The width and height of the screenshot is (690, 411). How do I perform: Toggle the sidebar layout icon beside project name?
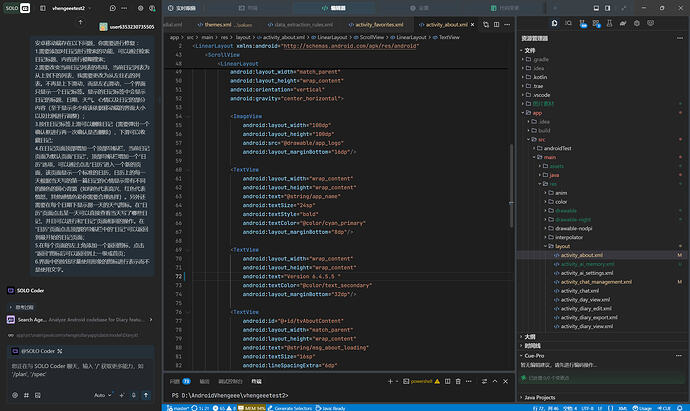click(x=43, y=8)
